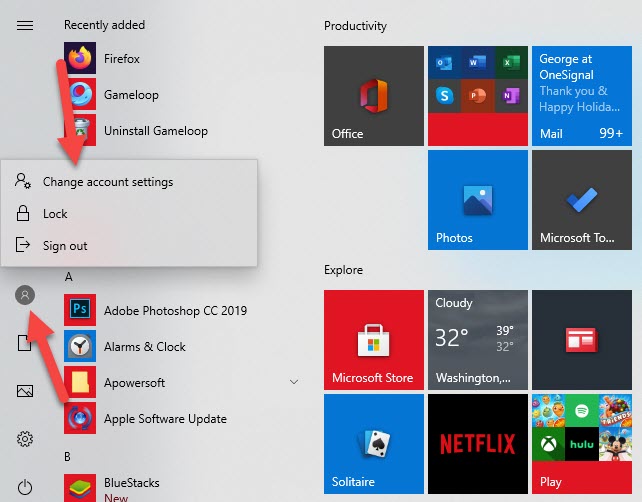Viewport: 642px width, 502px height.
Task: Expand the Apowersoft folder chevron
Action: pyautogui.click(x=294, y=382)
